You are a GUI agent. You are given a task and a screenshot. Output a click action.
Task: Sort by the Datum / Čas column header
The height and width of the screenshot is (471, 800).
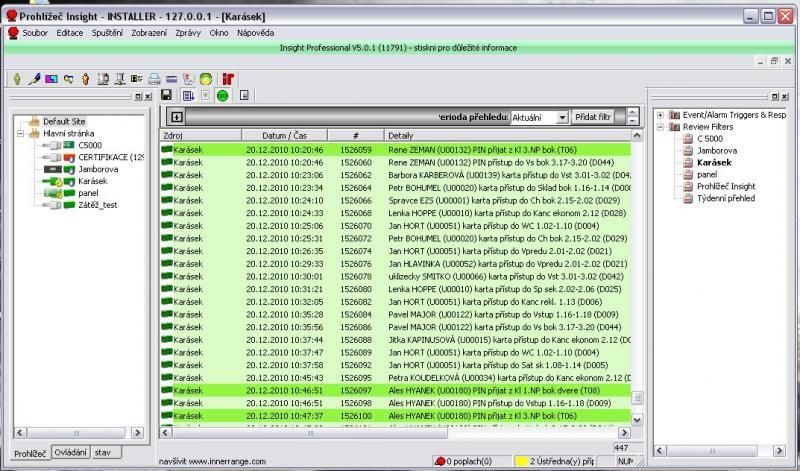pos(284,135)
